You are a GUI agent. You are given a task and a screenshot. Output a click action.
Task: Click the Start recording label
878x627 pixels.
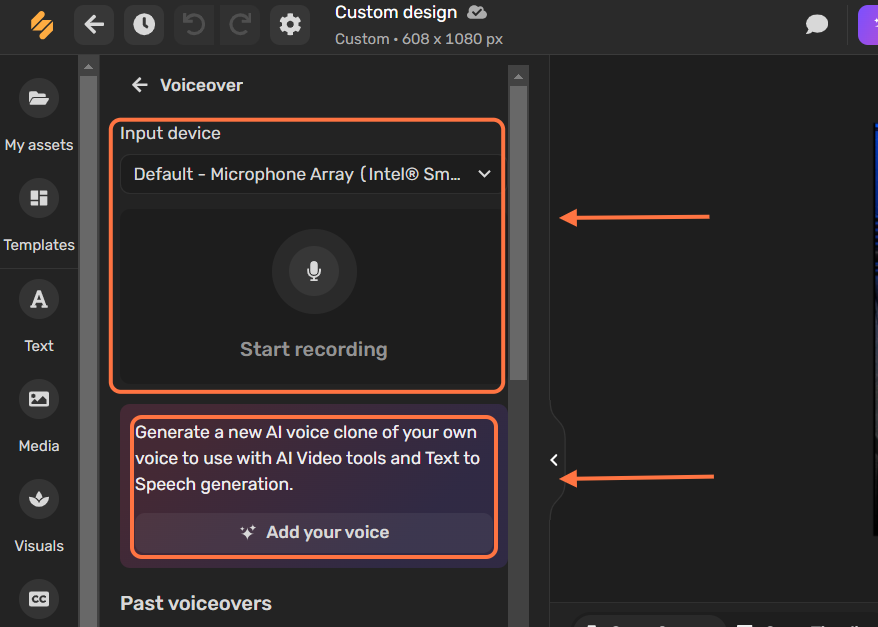(x=314, y=349)
